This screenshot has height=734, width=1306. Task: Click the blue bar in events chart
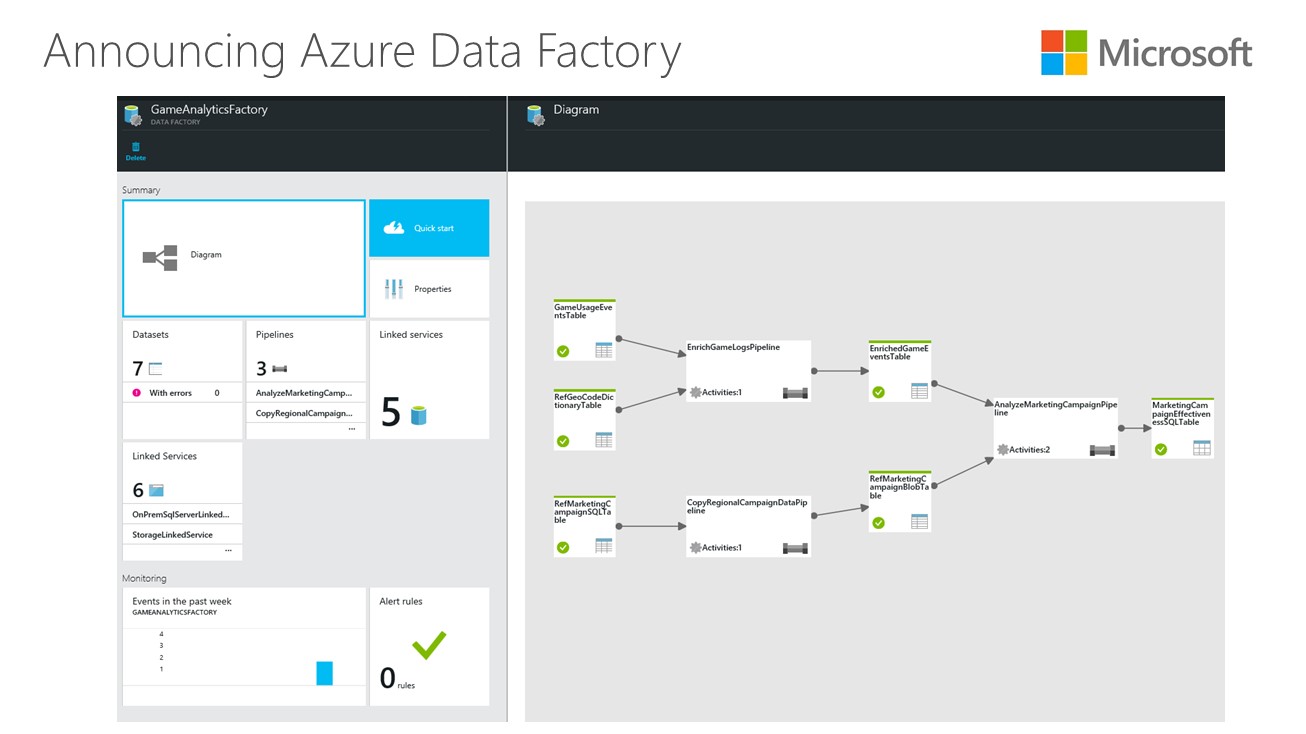point(324,673)
